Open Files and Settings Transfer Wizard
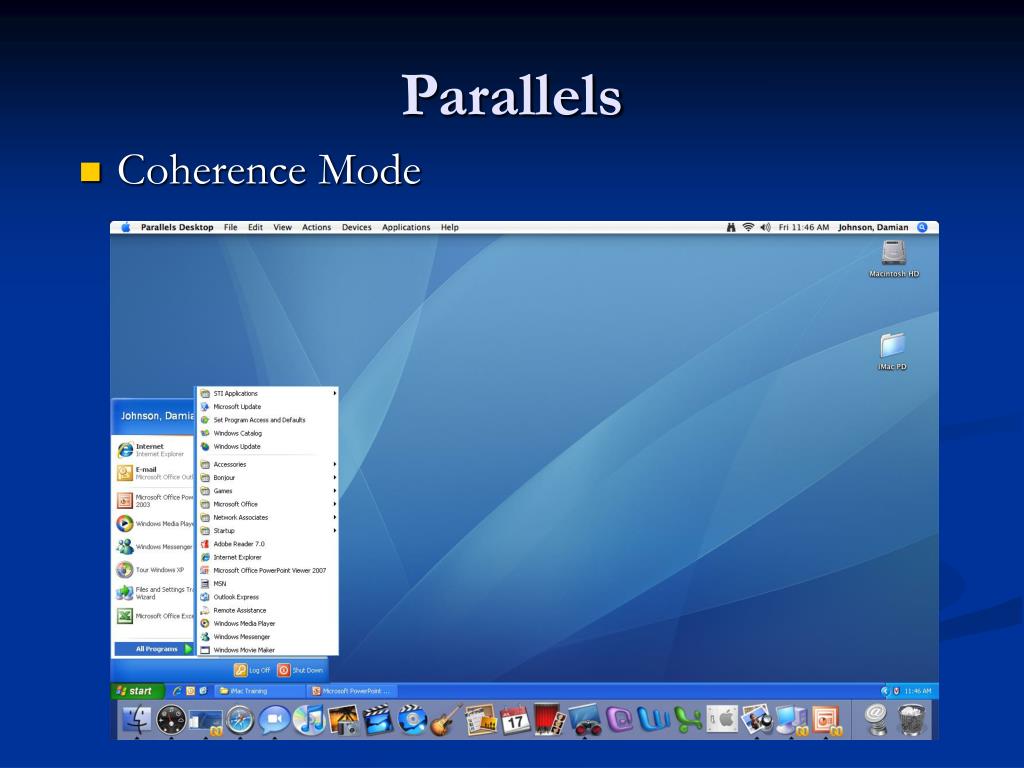This screenshot has height=768, width=1024. click(x=154, y=593)
